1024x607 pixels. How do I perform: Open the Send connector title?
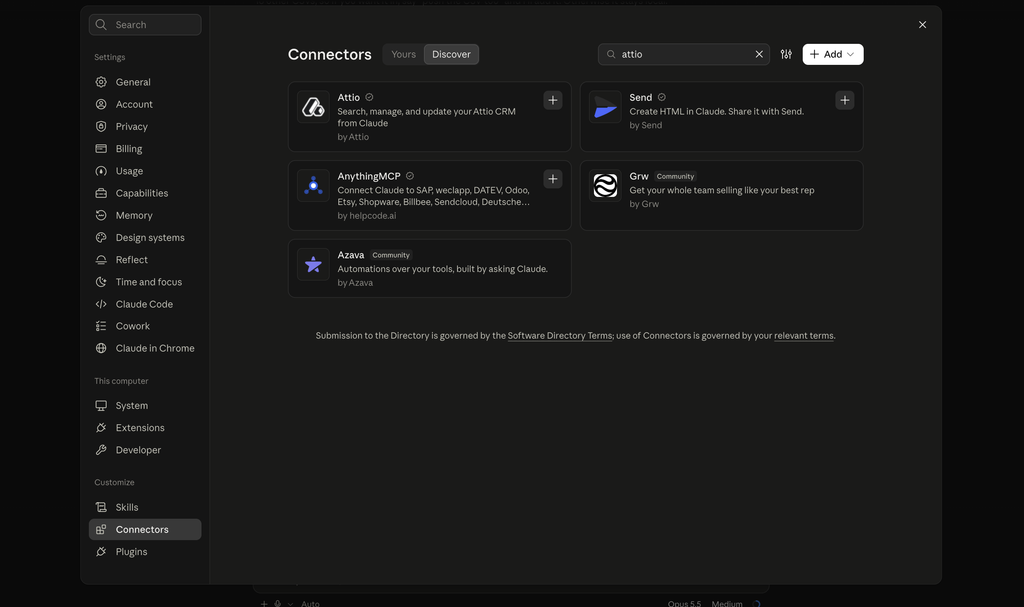(641, 97)
